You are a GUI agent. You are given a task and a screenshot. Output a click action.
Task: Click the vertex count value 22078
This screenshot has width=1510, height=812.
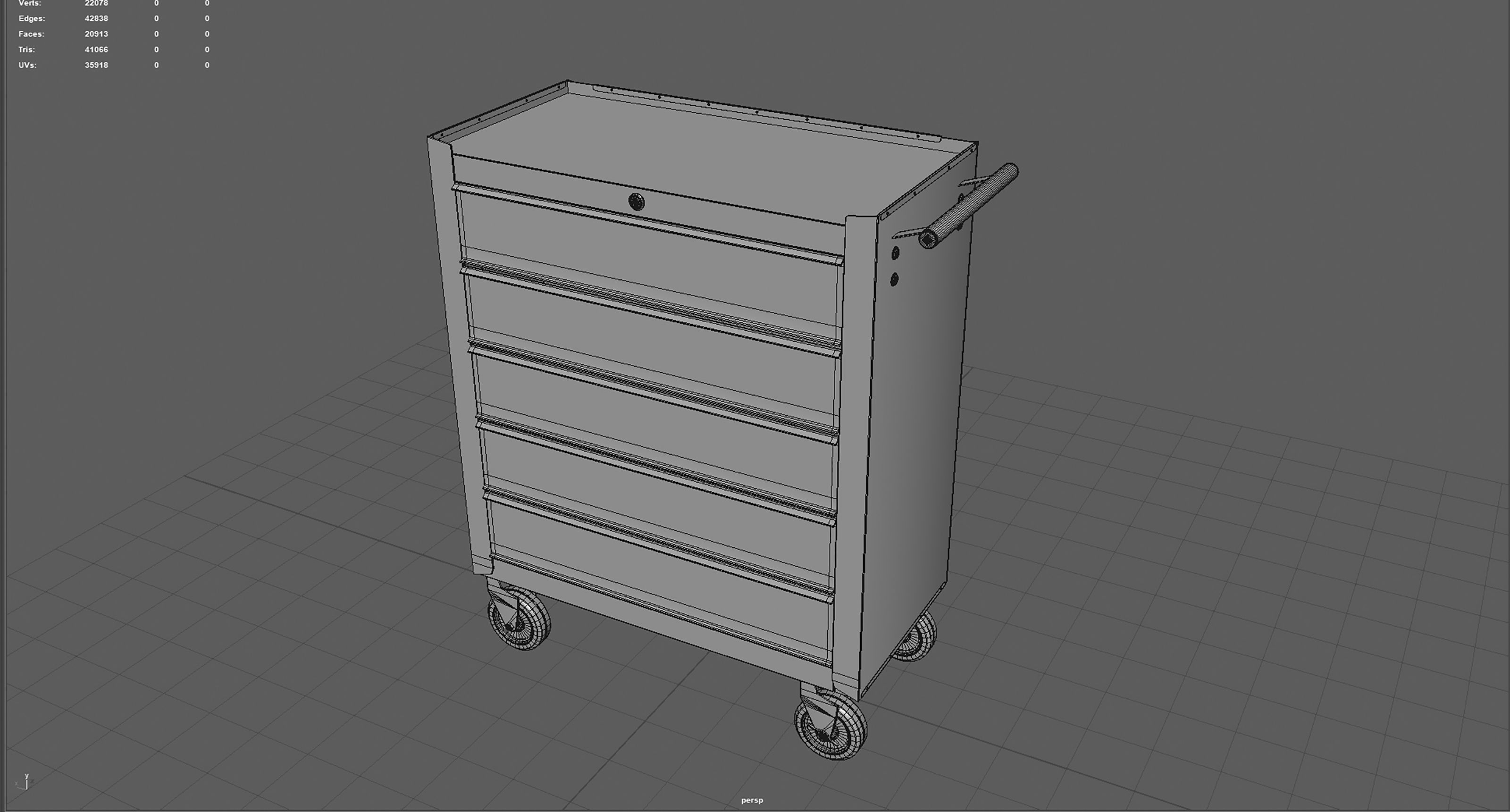(x=96, y=3)
